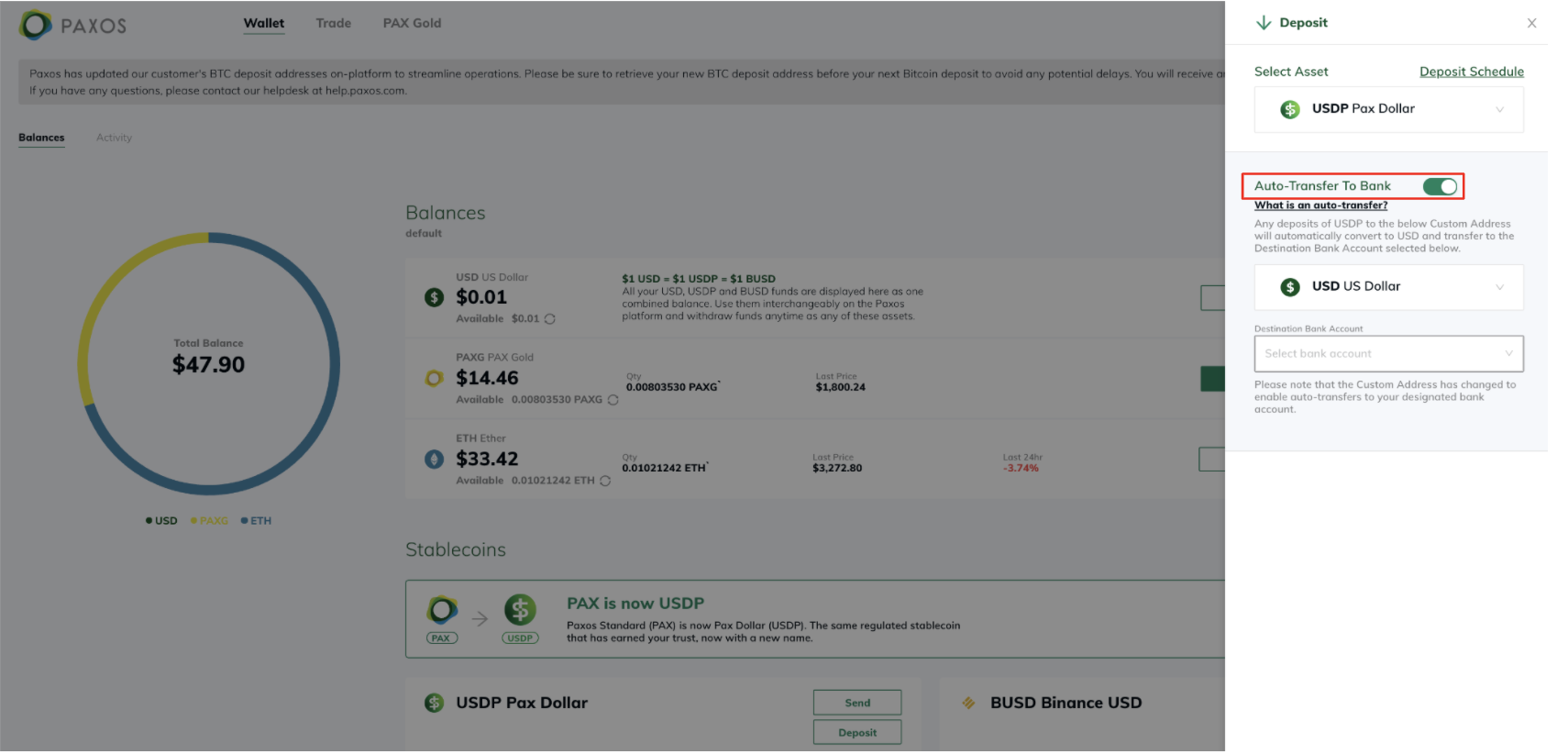Open the Wallet tab

click(264, 23)
